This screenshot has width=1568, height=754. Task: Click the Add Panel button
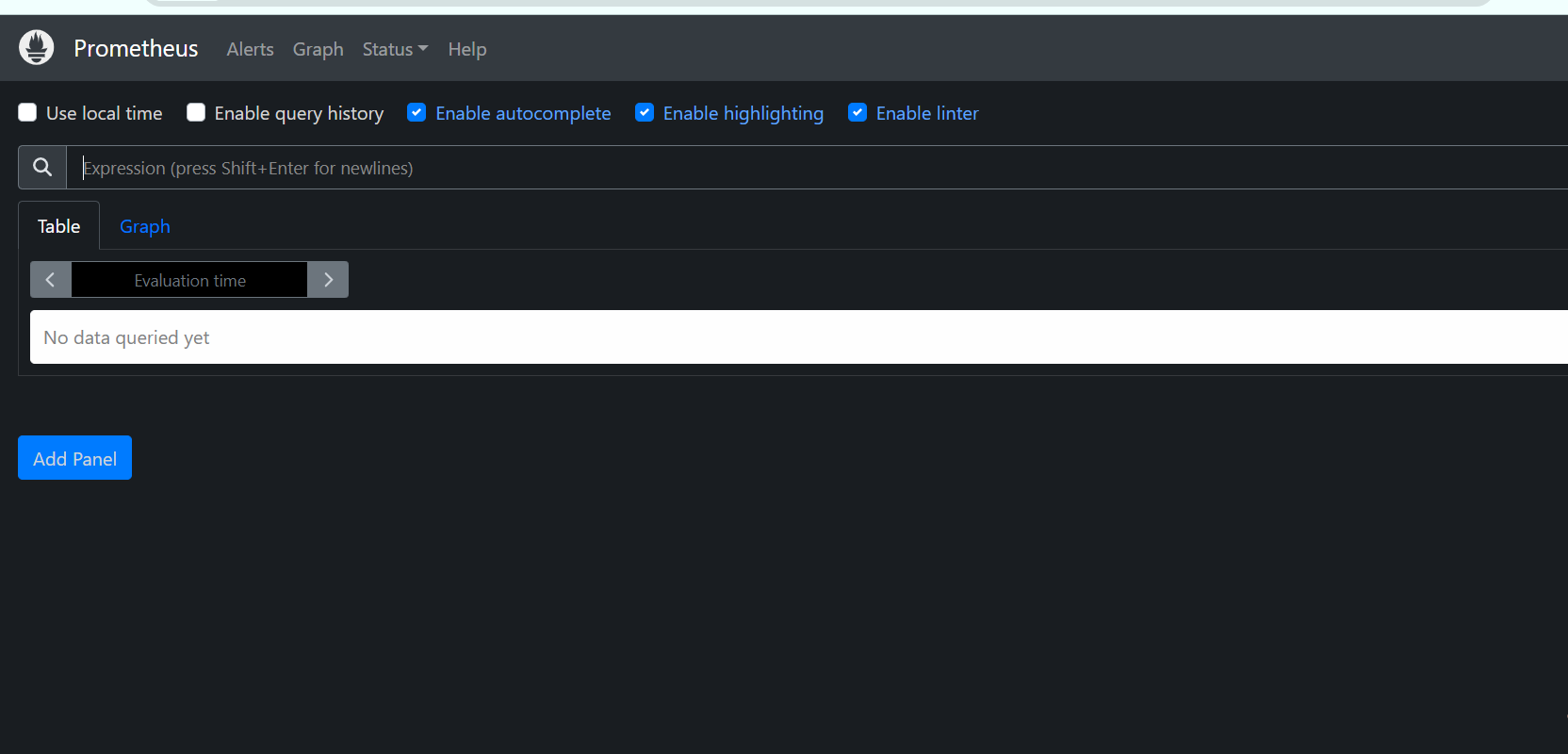74,458
